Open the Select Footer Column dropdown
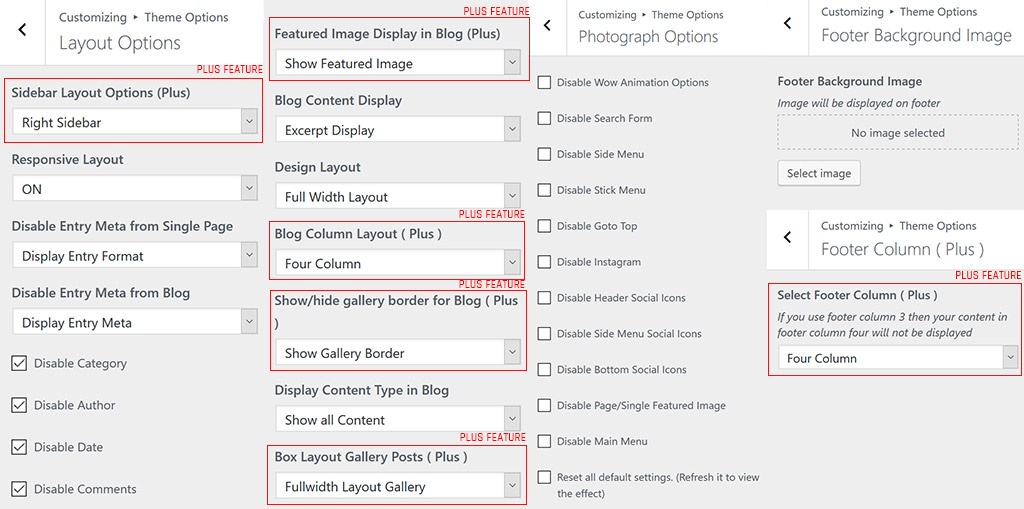Viewport: 1024px width, 509px height. [897, 358]
